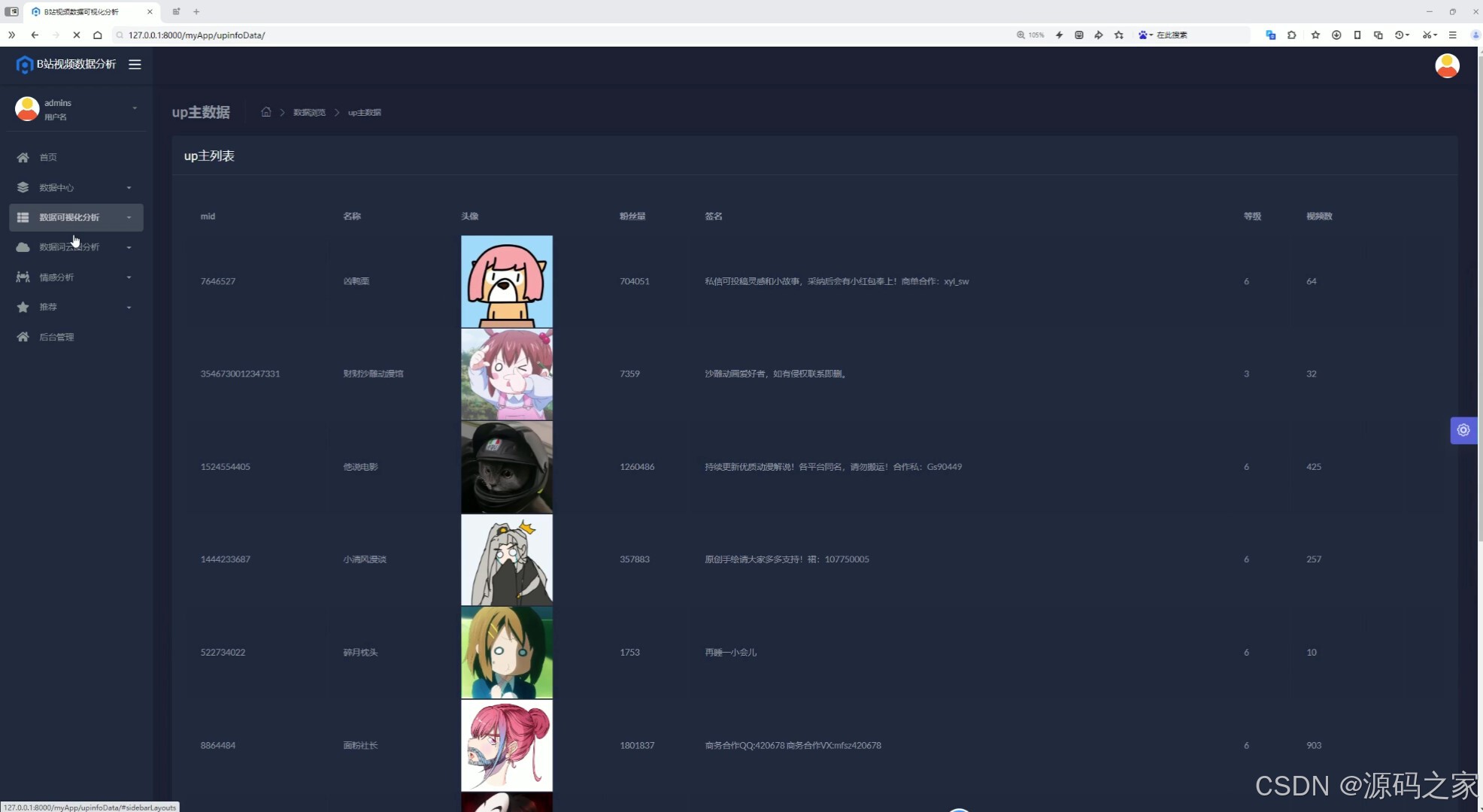Expand the 推荐 submenu arrow
Image resolution: width=1483 pixels, height=812 pixels.
[129, 308]
